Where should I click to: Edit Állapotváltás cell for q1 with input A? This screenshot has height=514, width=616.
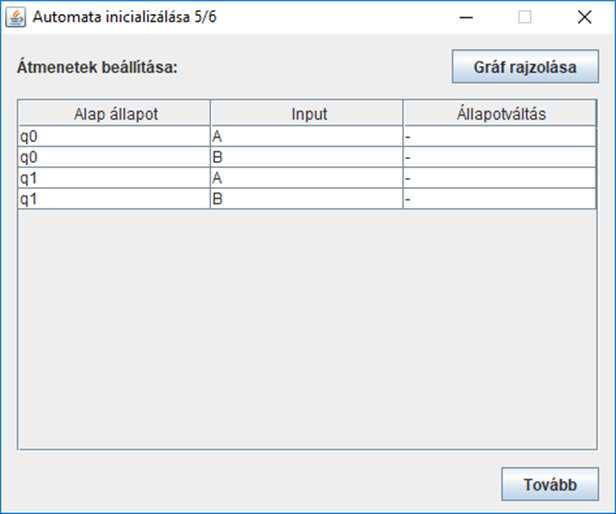click(x=500, y=178)
